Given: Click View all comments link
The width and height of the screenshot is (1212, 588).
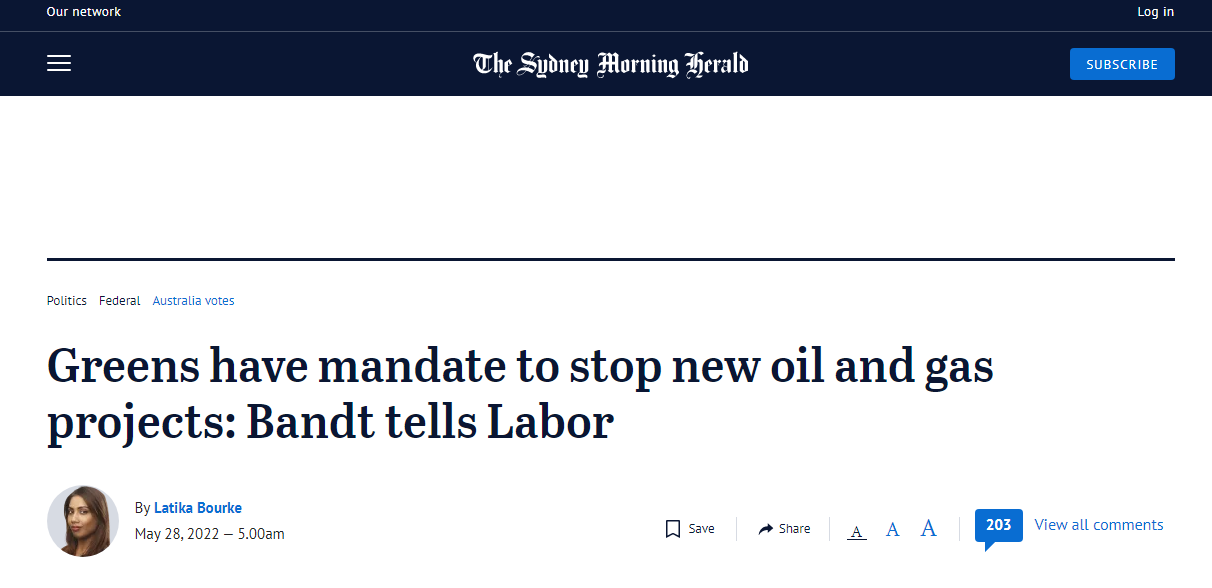Looking at the screenshot, I should [x=1099, y=525].
